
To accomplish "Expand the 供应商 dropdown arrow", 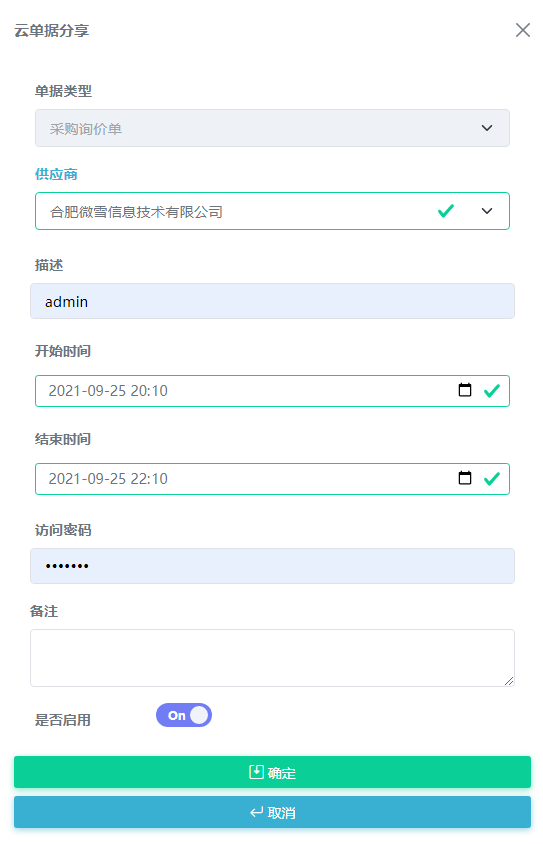I will point(486,211).
